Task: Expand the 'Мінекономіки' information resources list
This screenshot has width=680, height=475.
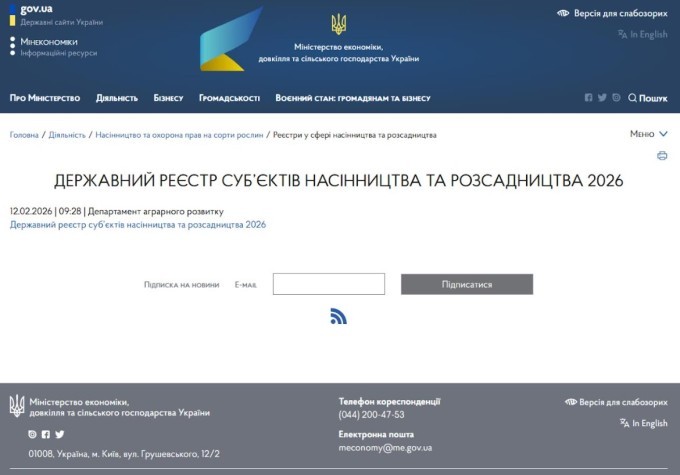Action: (49, 42)
